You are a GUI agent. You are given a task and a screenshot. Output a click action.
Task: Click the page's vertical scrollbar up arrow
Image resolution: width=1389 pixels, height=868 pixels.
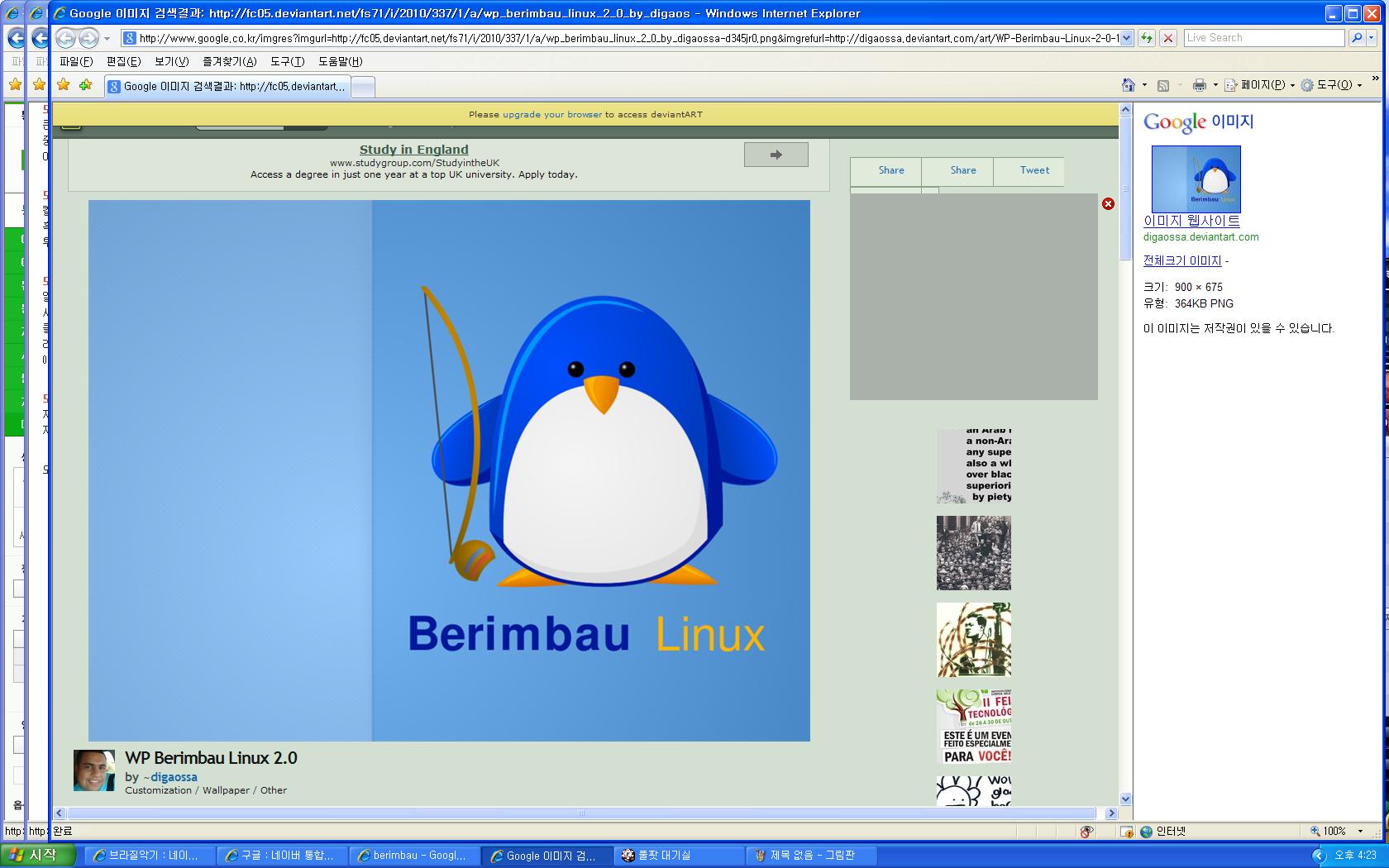click(x=1125, y=109)
